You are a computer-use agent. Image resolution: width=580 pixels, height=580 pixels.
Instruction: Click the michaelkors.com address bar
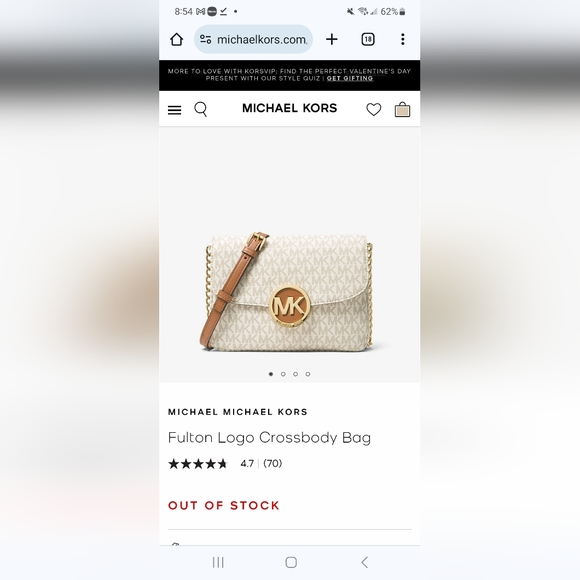click(253, 39)
